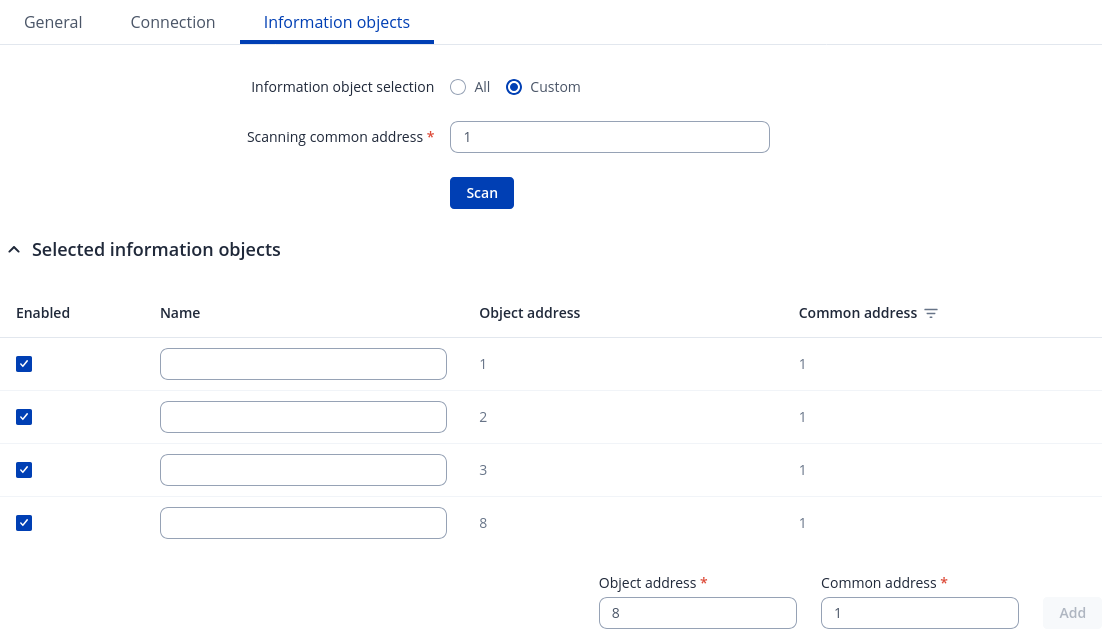
Task: Click the Information objects tab
Action: 337,22
